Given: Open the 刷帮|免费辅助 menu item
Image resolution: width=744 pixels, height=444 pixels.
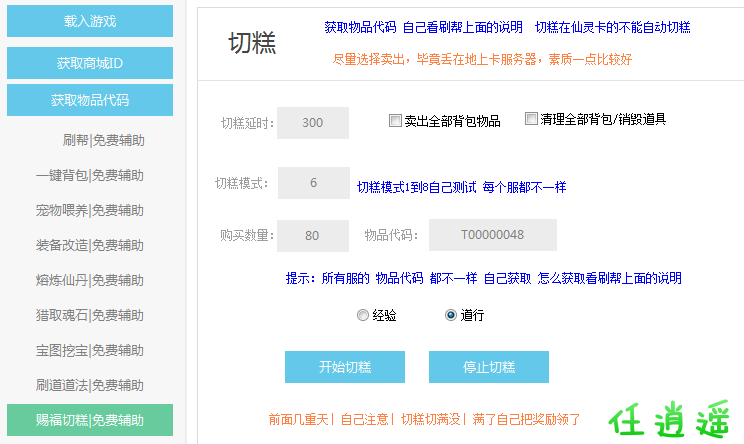Looking at the screenshot, I should (x=102, y=140).
